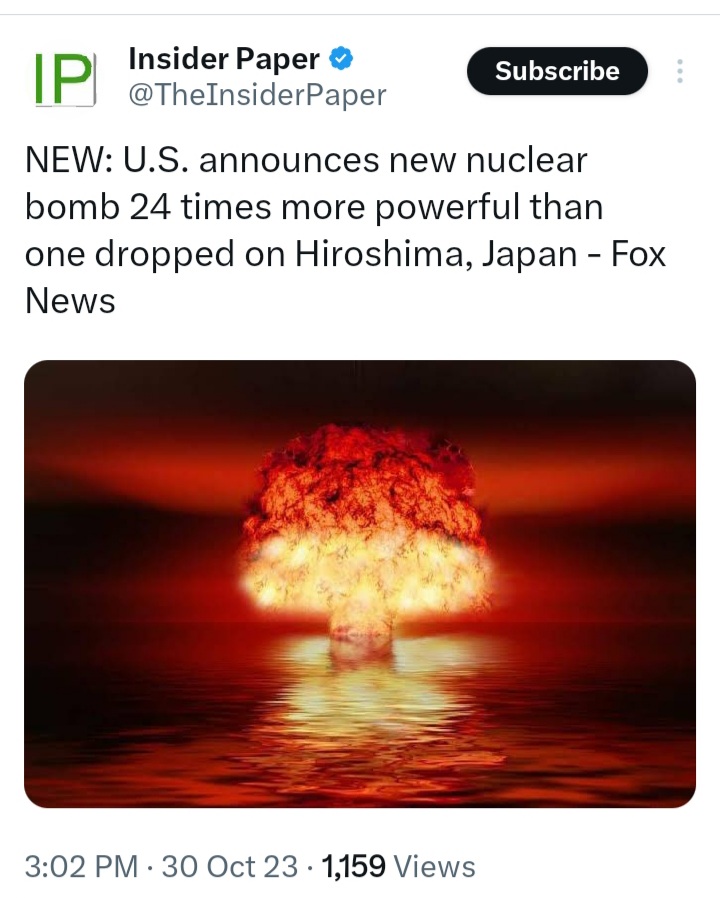This screenshot has width=720, height=898.
Task: Click the blue verified checkmark badge
Action: (x=341, y=58)
